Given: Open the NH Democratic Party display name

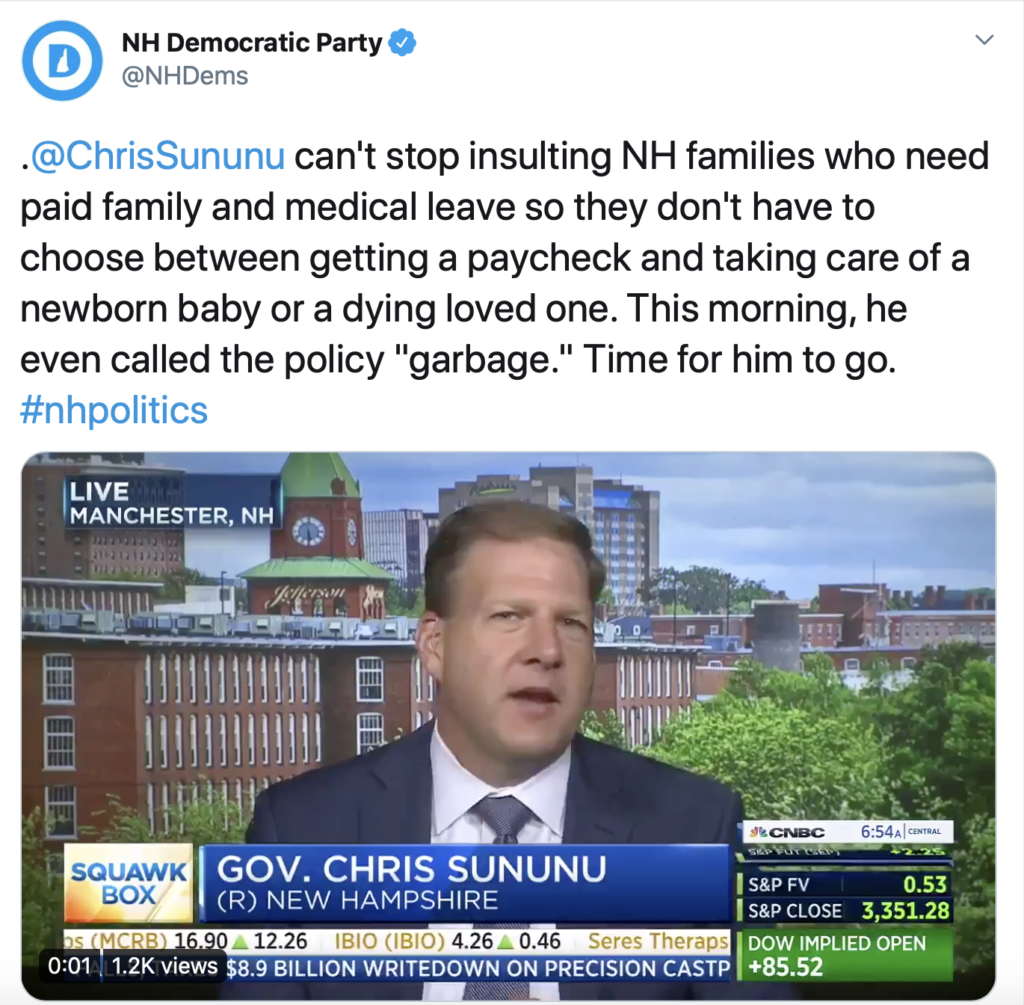Looking at the screenshot, I should (x=251, y=43).
